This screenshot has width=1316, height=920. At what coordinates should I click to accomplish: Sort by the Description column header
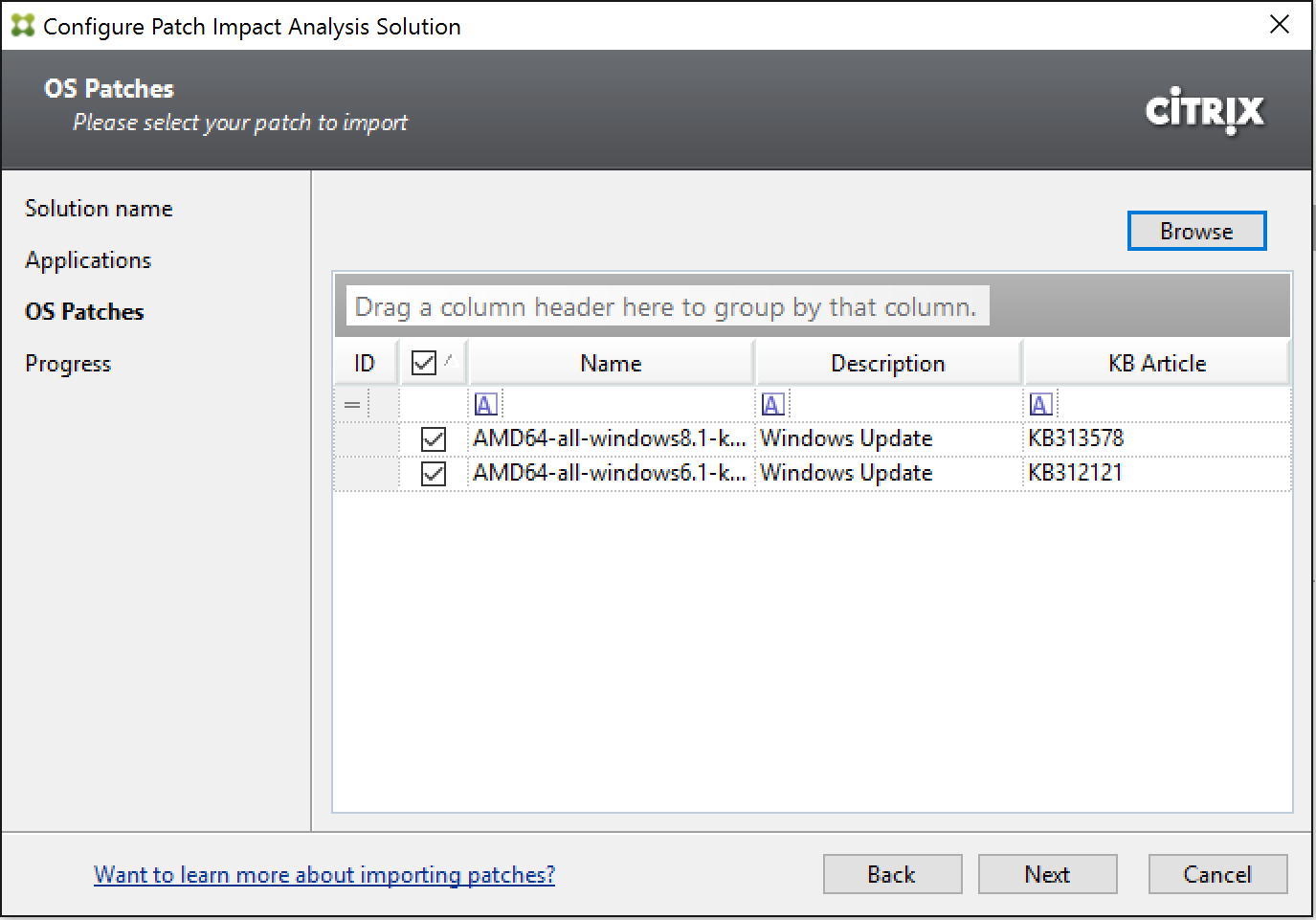click(887, 364)
